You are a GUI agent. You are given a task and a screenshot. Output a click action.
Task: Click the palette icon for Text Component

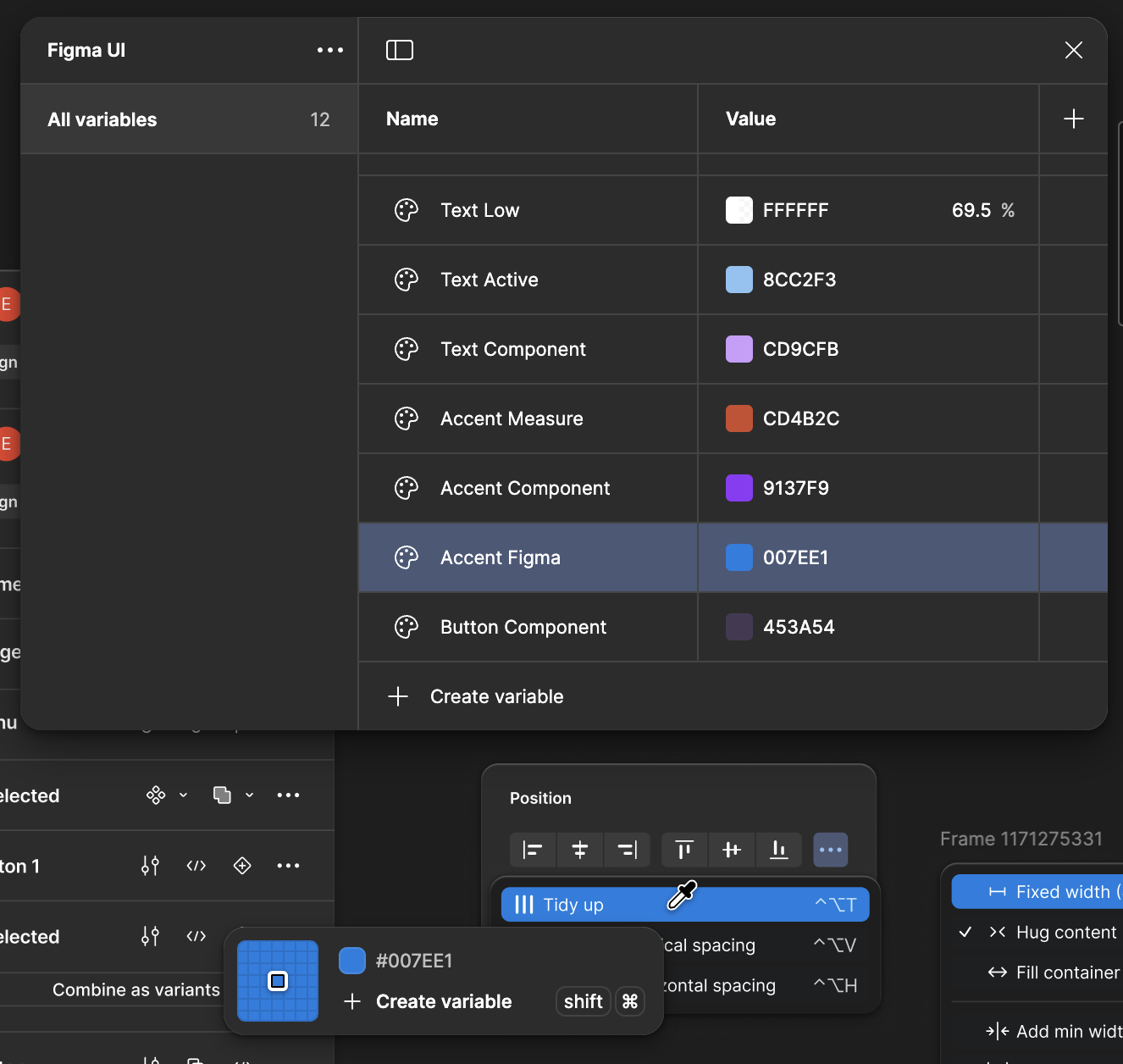point(407,349)
